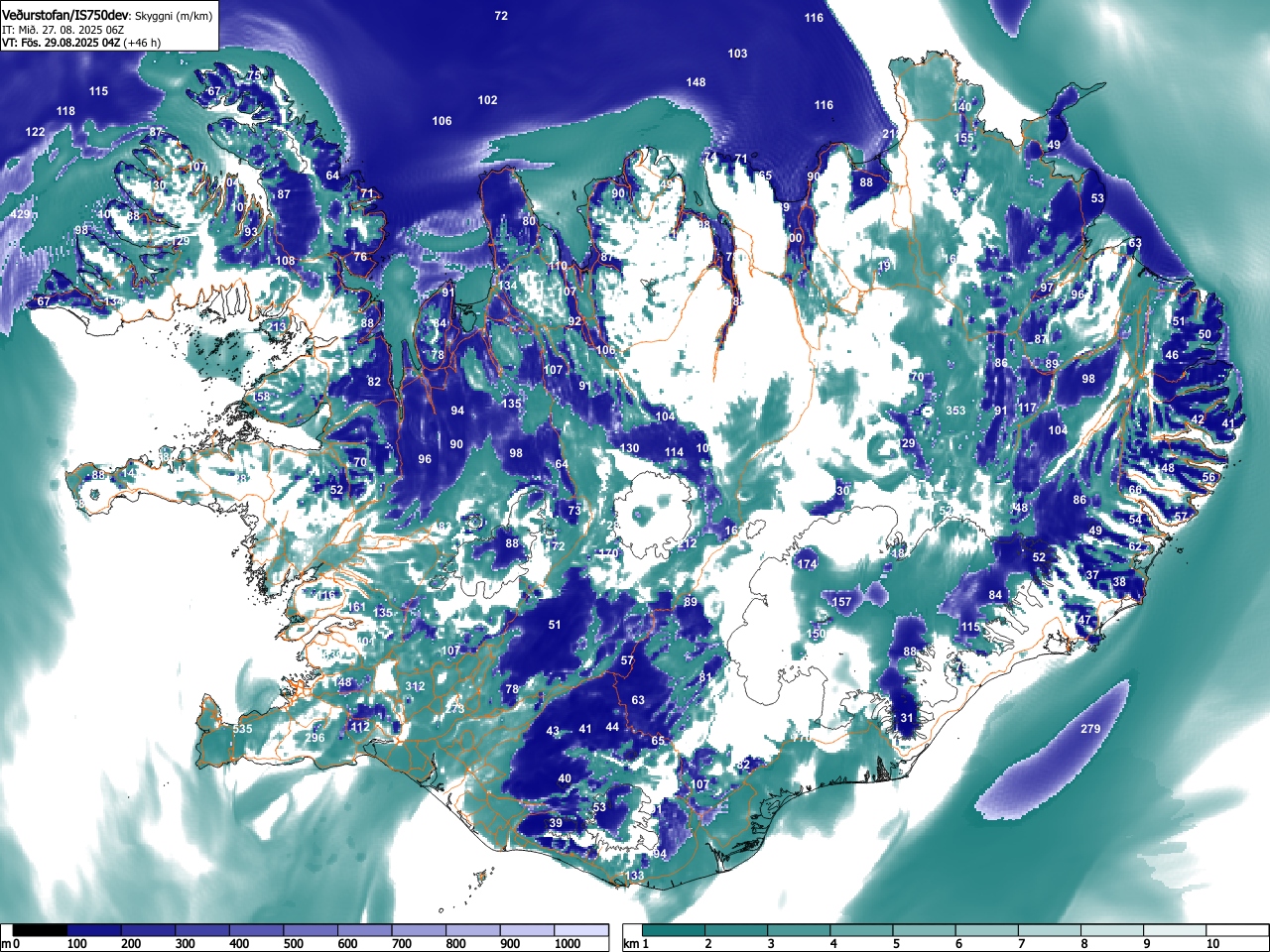Click the valid time line "VT: Fös. 29.08.2025 04Z"

point(60,43)
